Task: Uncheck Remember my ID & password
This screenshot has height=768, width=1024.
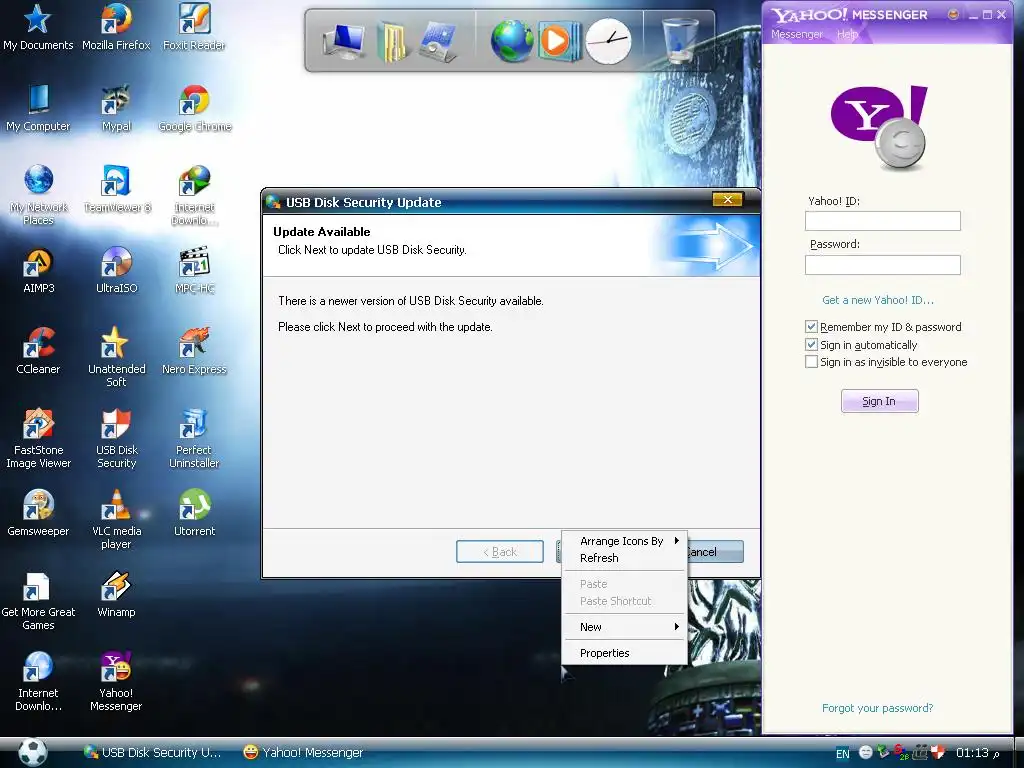Action: pos(811,327)
